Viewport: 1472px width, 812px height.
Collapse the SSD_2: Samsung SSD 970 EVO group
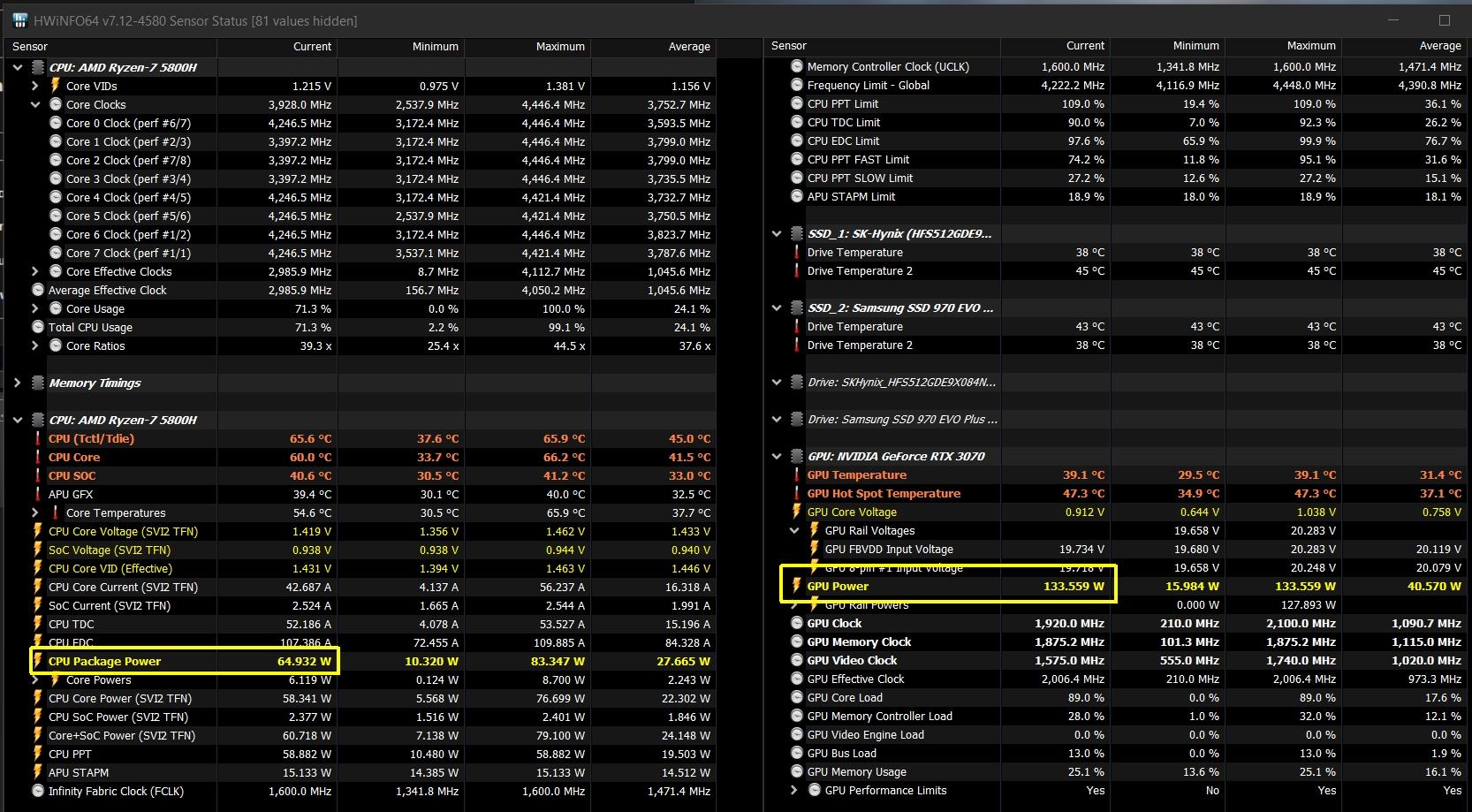pos(777,307)
